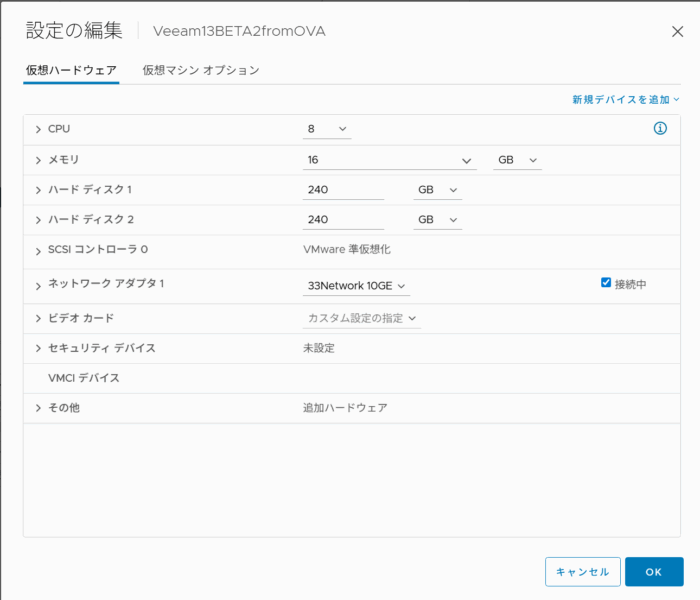This screenshot has height=600, width=700.
Task: Click the VM name Veeam13BETA2fromOVA
Action: (x=239, y=31)
